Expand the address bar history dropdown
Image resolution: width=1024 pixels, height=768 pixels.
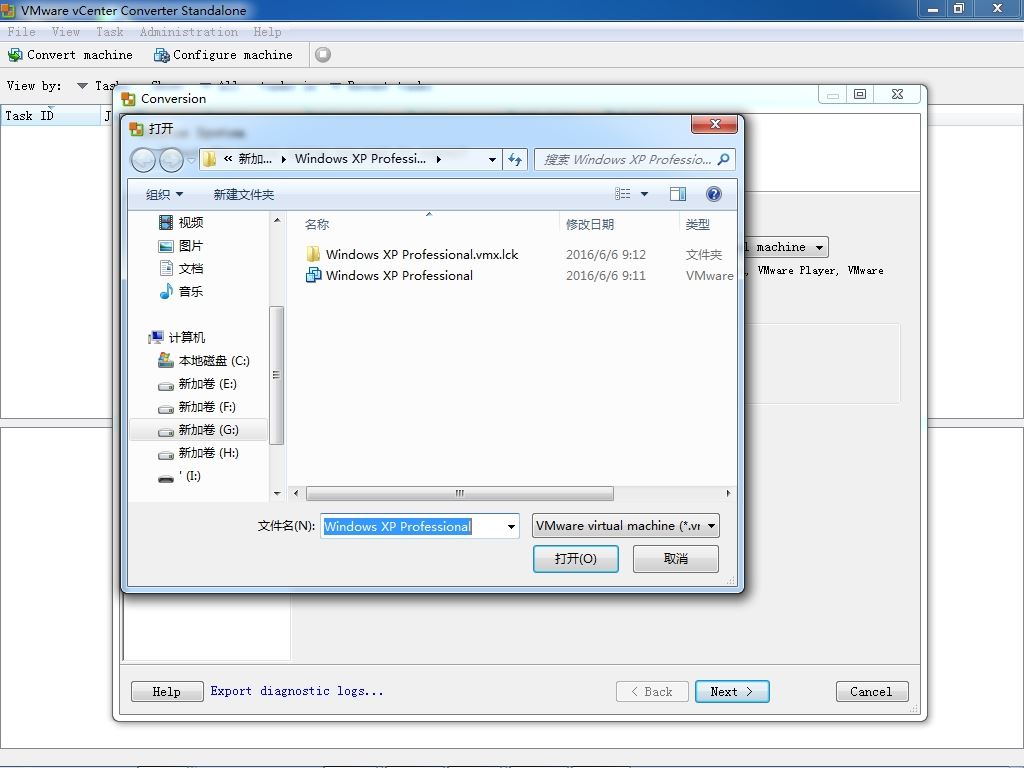tap(492, 159)
